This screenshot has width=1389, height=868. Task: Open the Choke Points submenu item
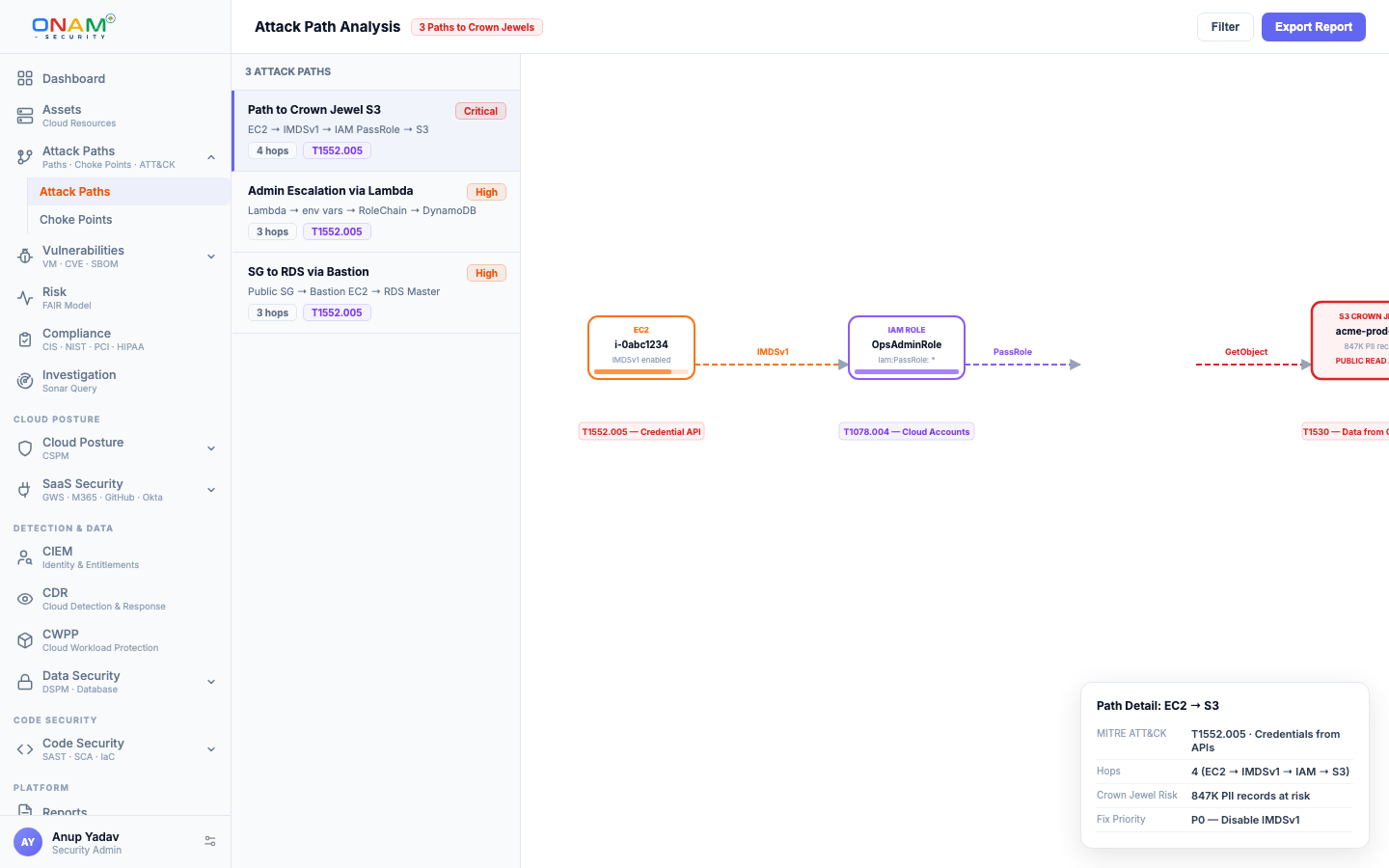tap(129, 219)
